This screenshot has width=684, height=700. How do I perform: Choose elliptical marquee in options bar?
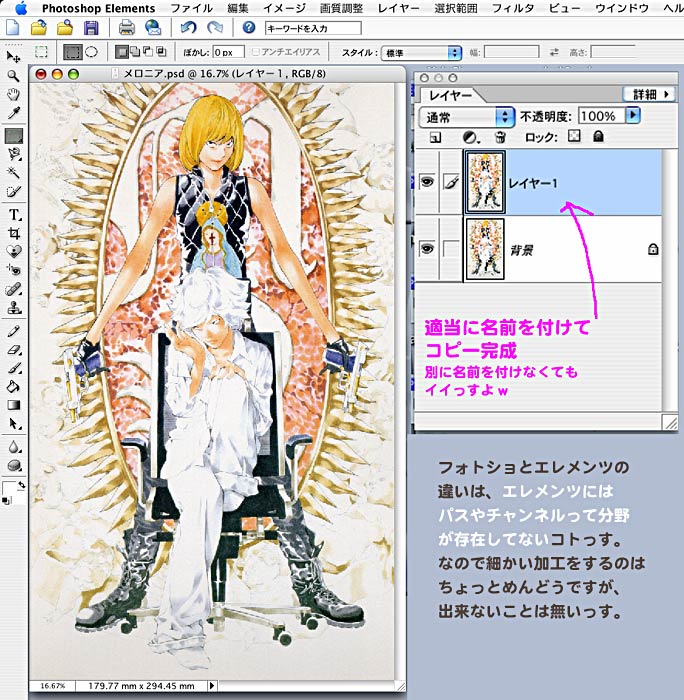pos(92,52)
